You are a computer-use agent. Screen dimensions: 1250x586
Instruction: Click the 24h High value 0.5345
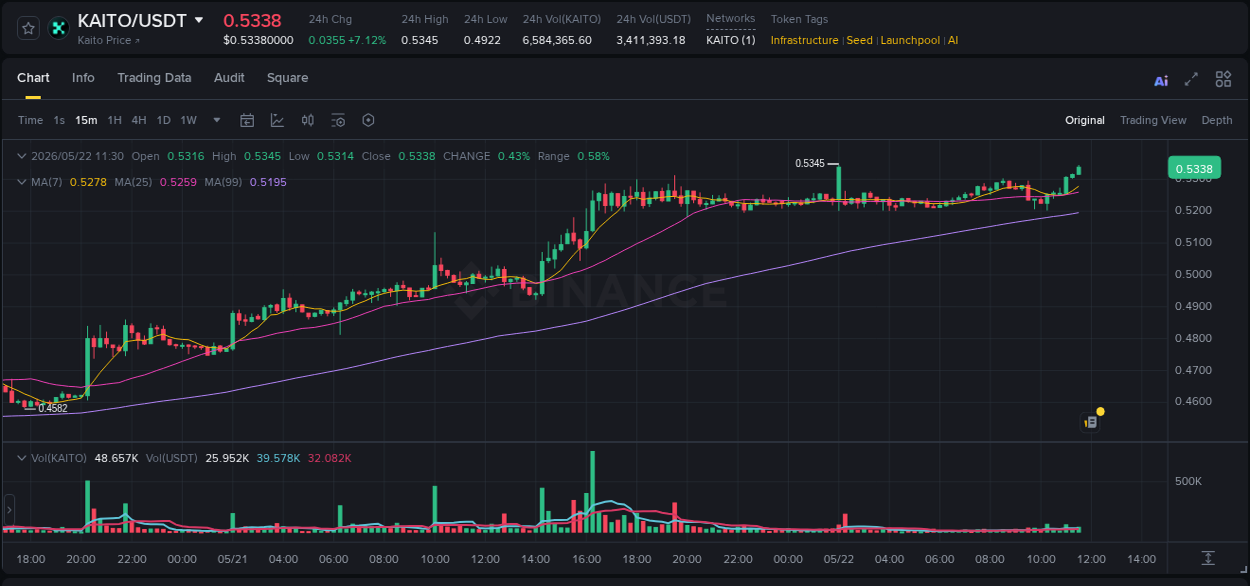(x=419, y=40)
